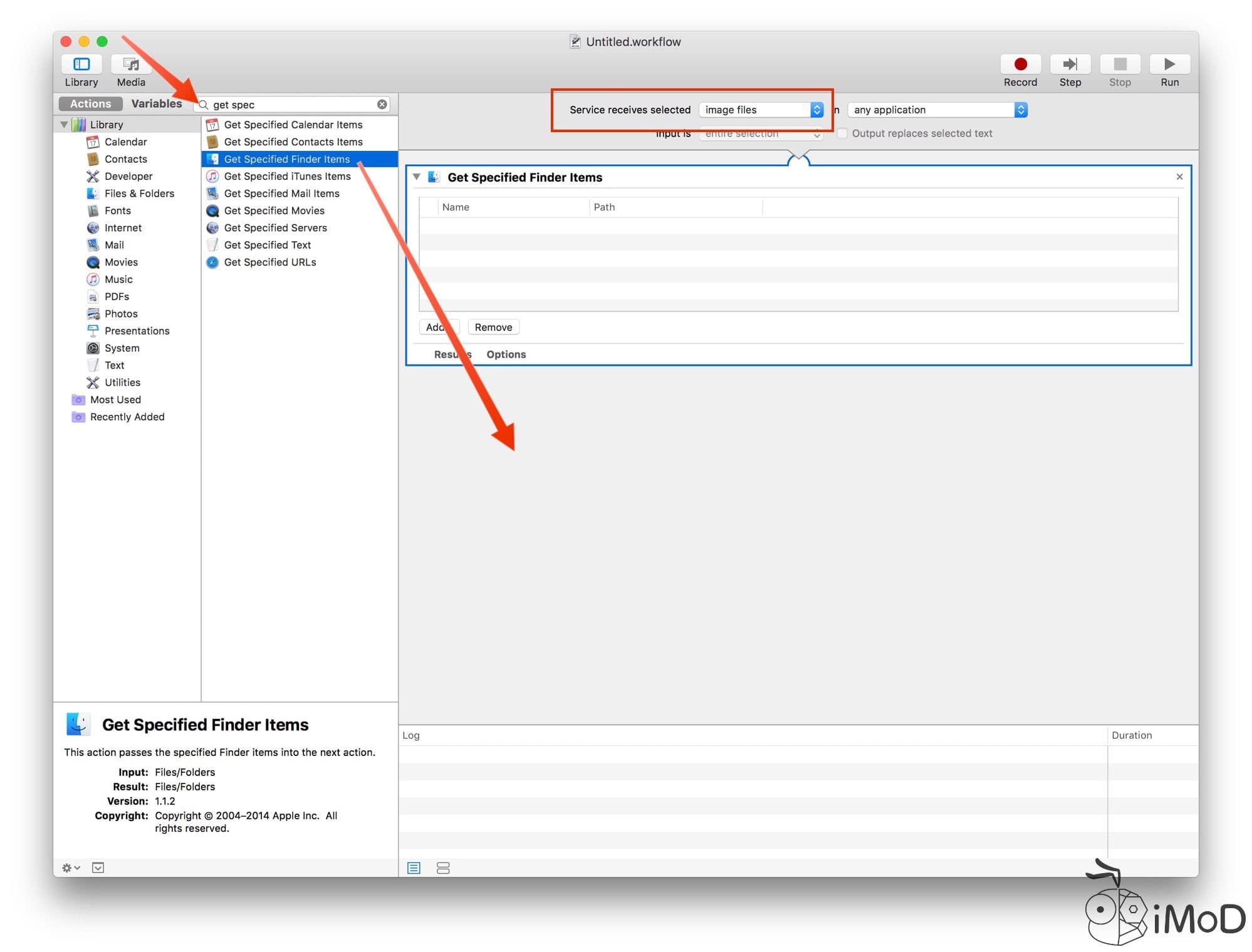1252x952 pixels.
Task: Switch to the Variables tab
Action: click(x=156, y=103)
